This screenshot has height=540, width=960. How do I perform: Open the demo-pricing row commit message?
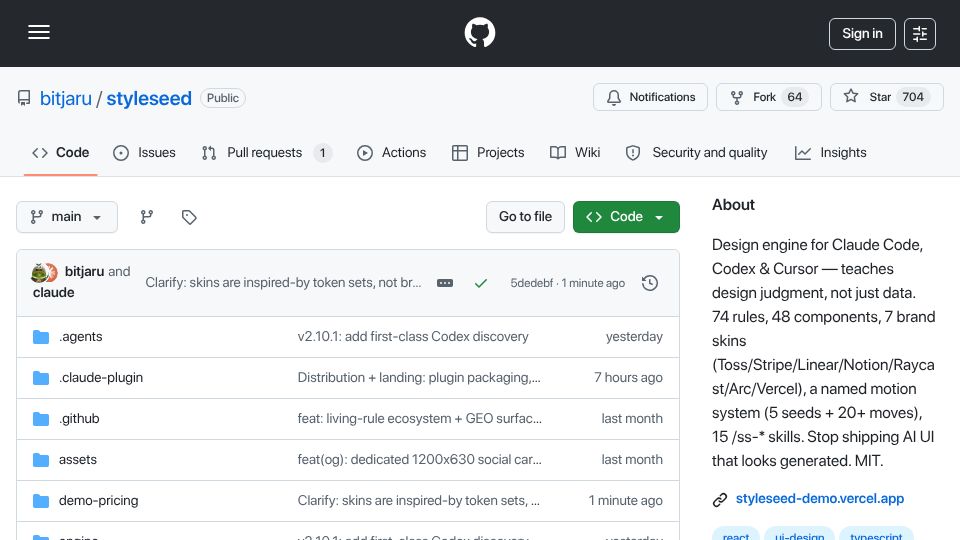point(419,501)
